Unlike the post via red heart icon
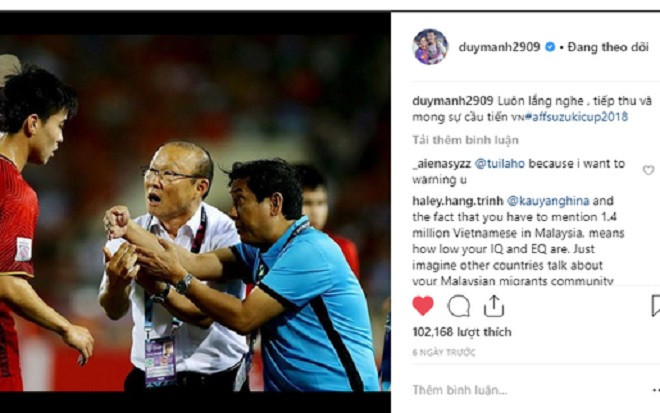This screenshot has width=660, height=413. pyautogui.click(x=423, y=306)
